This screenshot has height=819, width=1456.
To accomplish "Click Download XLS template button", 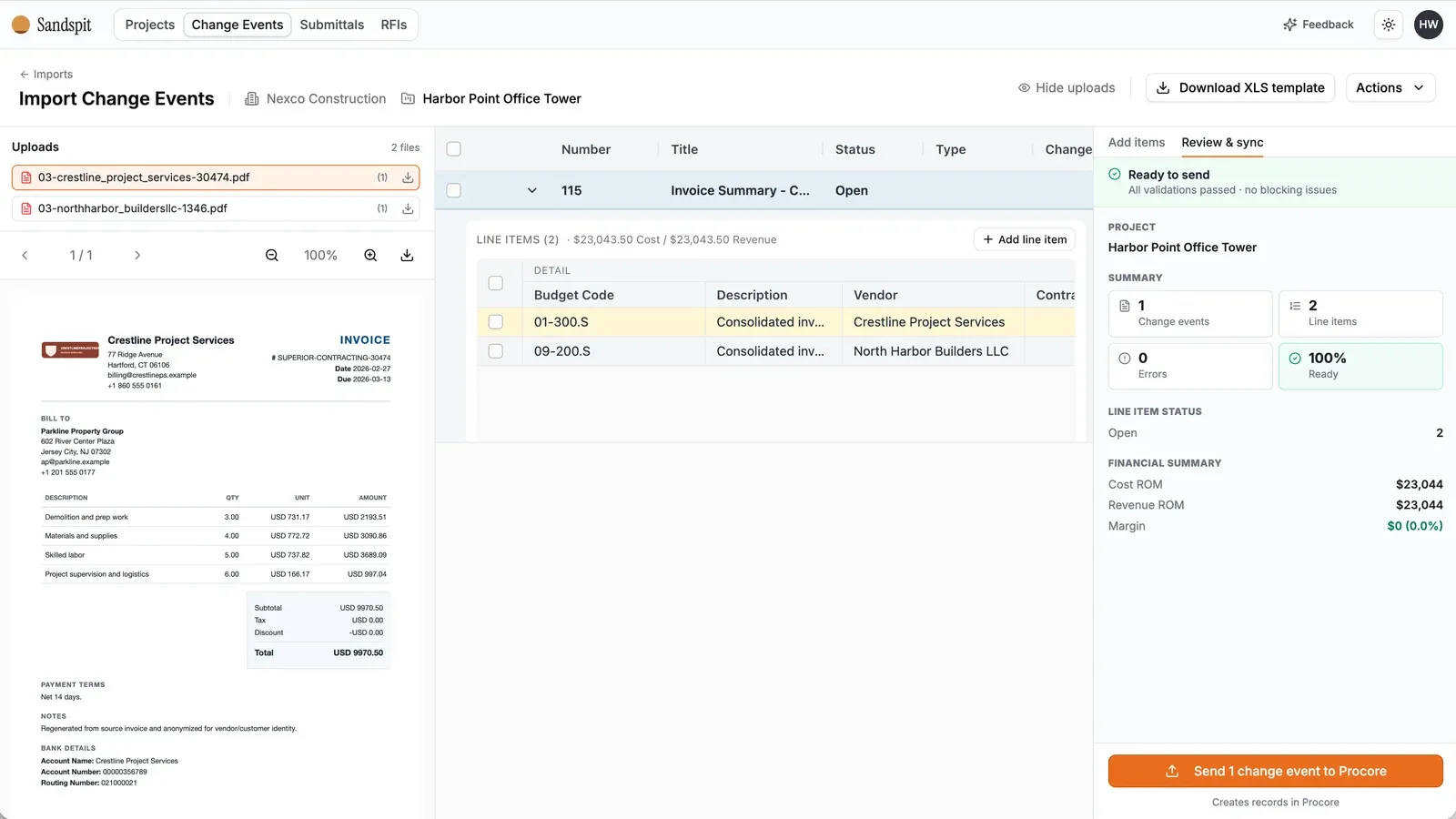I will click(1240, 88).
